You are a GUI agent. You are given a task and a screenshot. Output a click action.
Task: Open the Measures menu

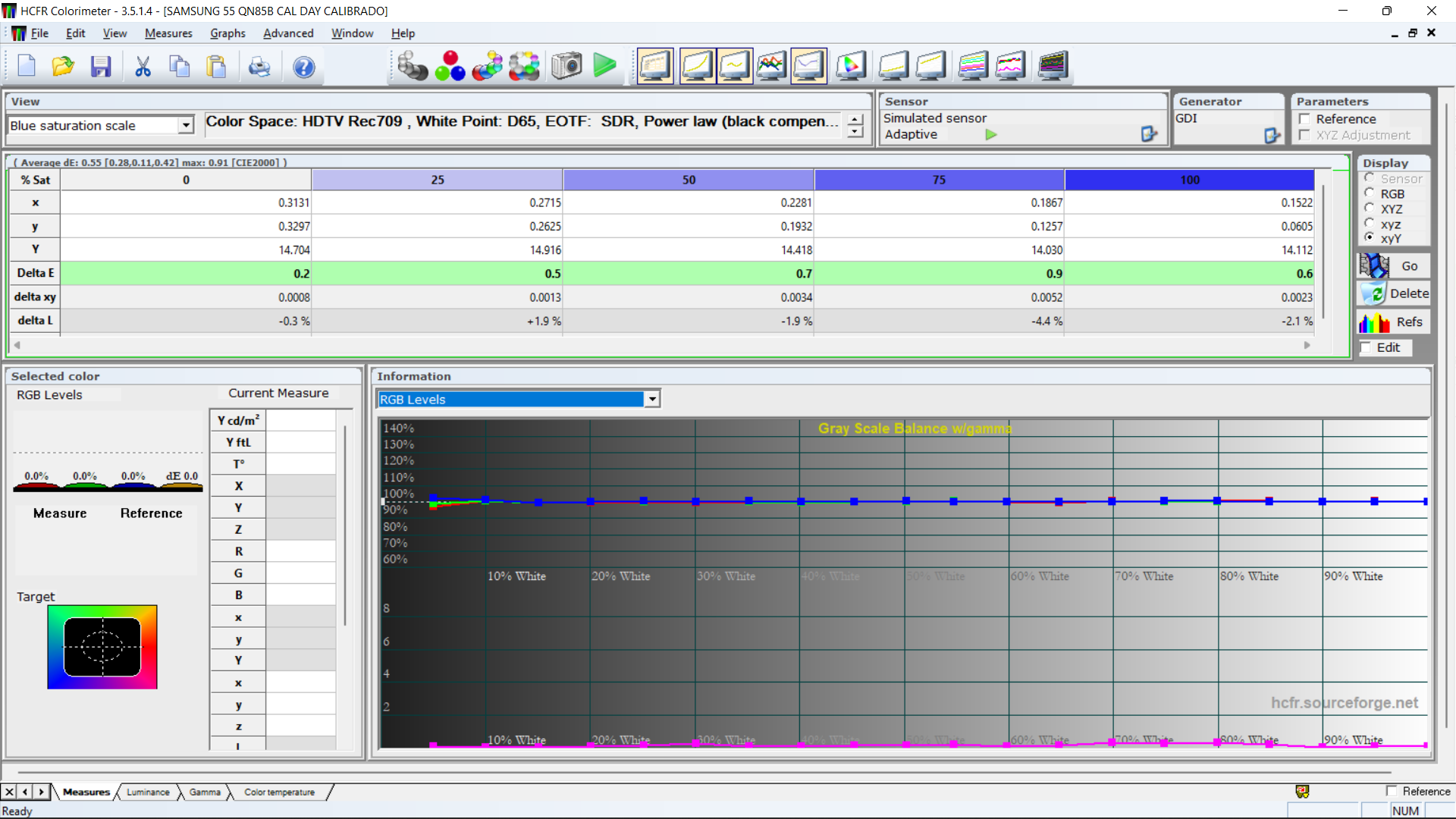[168, 33]
